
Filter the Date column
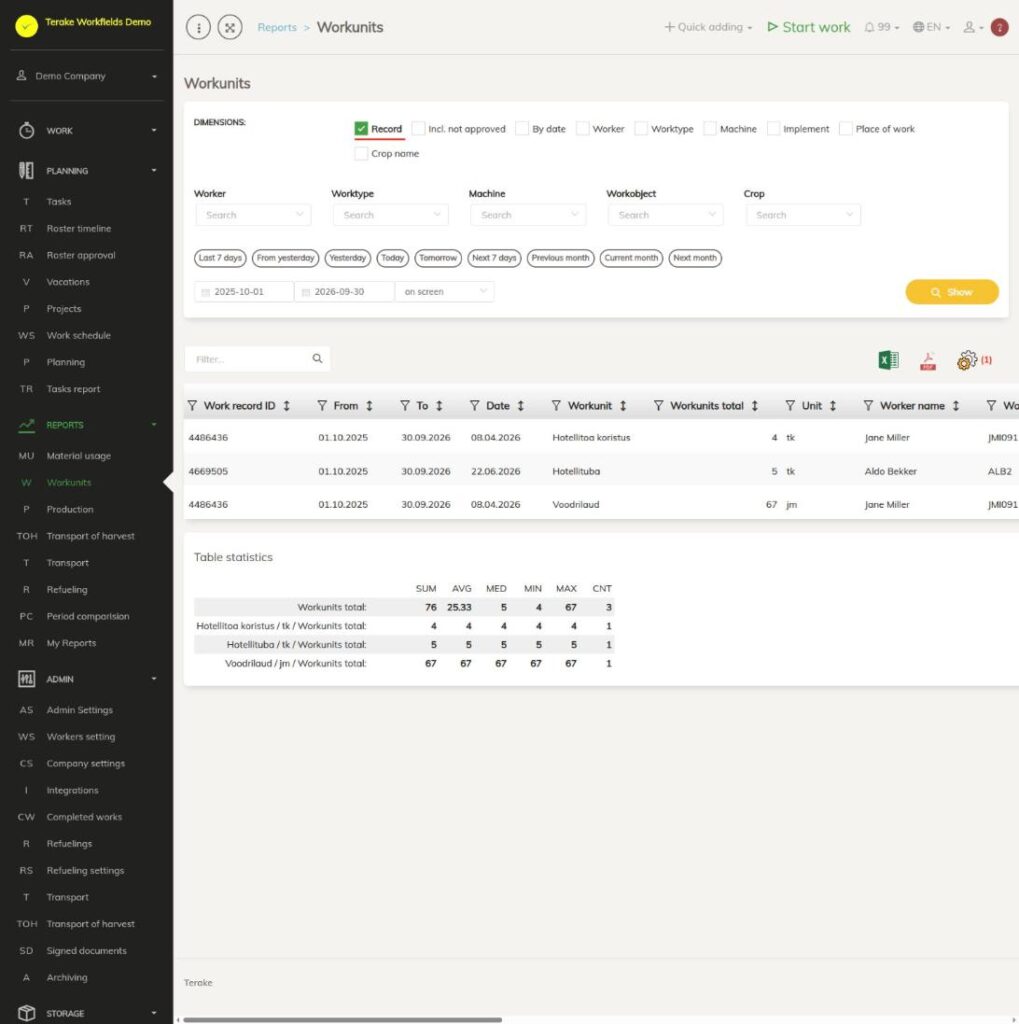pos(475,406)
